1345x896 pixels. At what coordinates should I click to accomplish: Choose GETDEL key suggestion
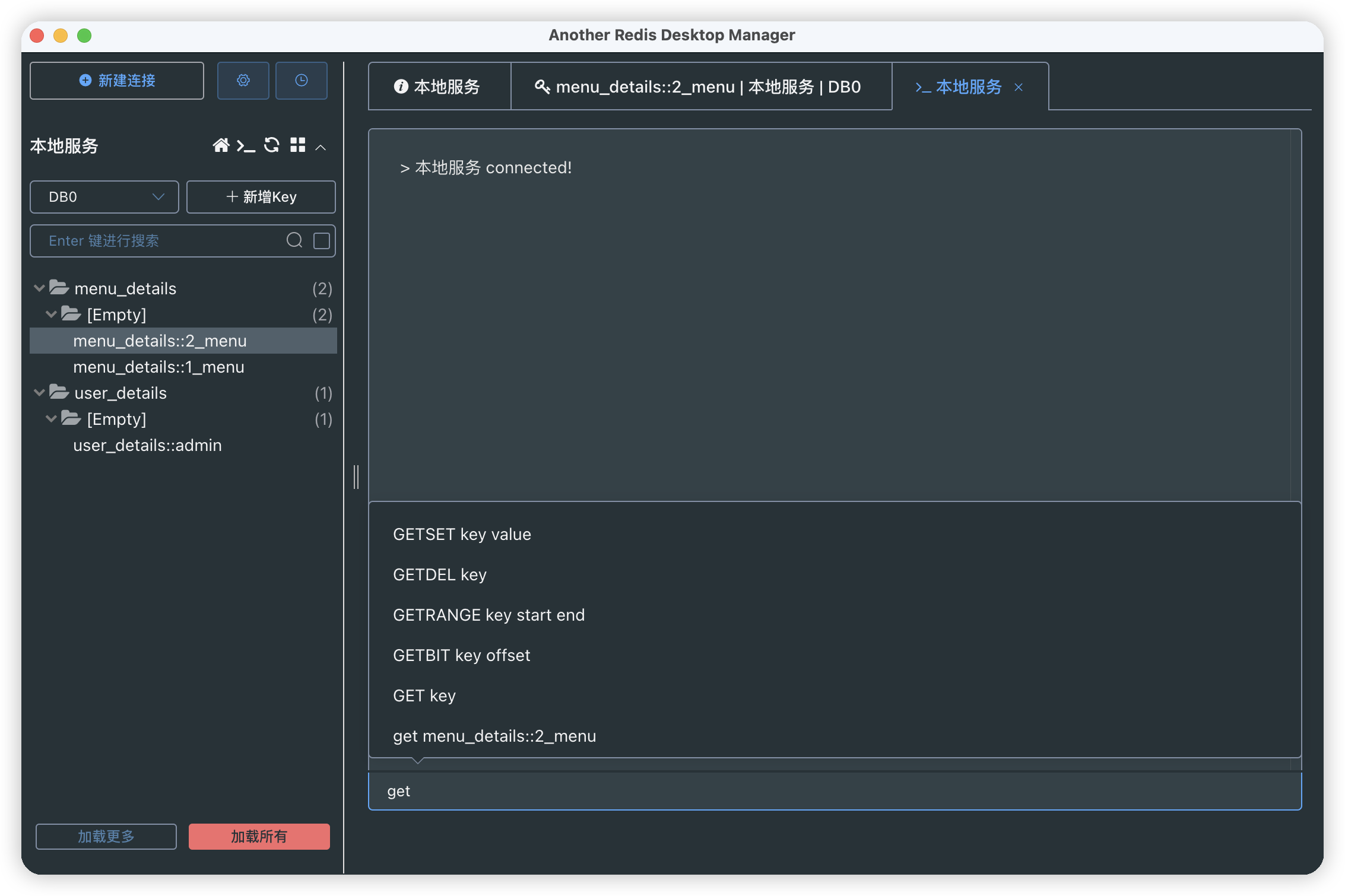pyautogui.click(x=835, y=574)
